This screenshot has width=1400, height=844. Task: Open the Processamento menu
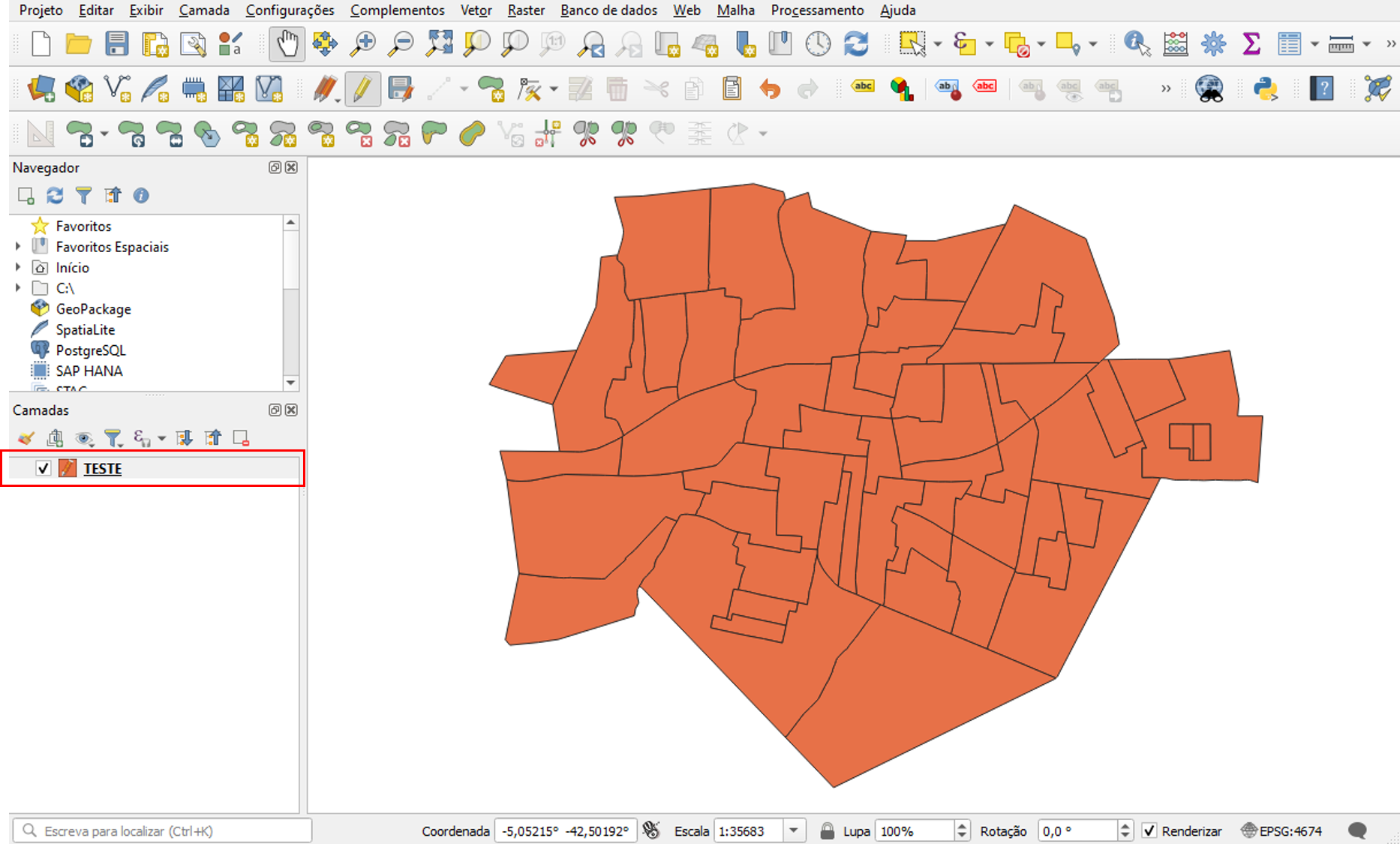coord(817,11)
